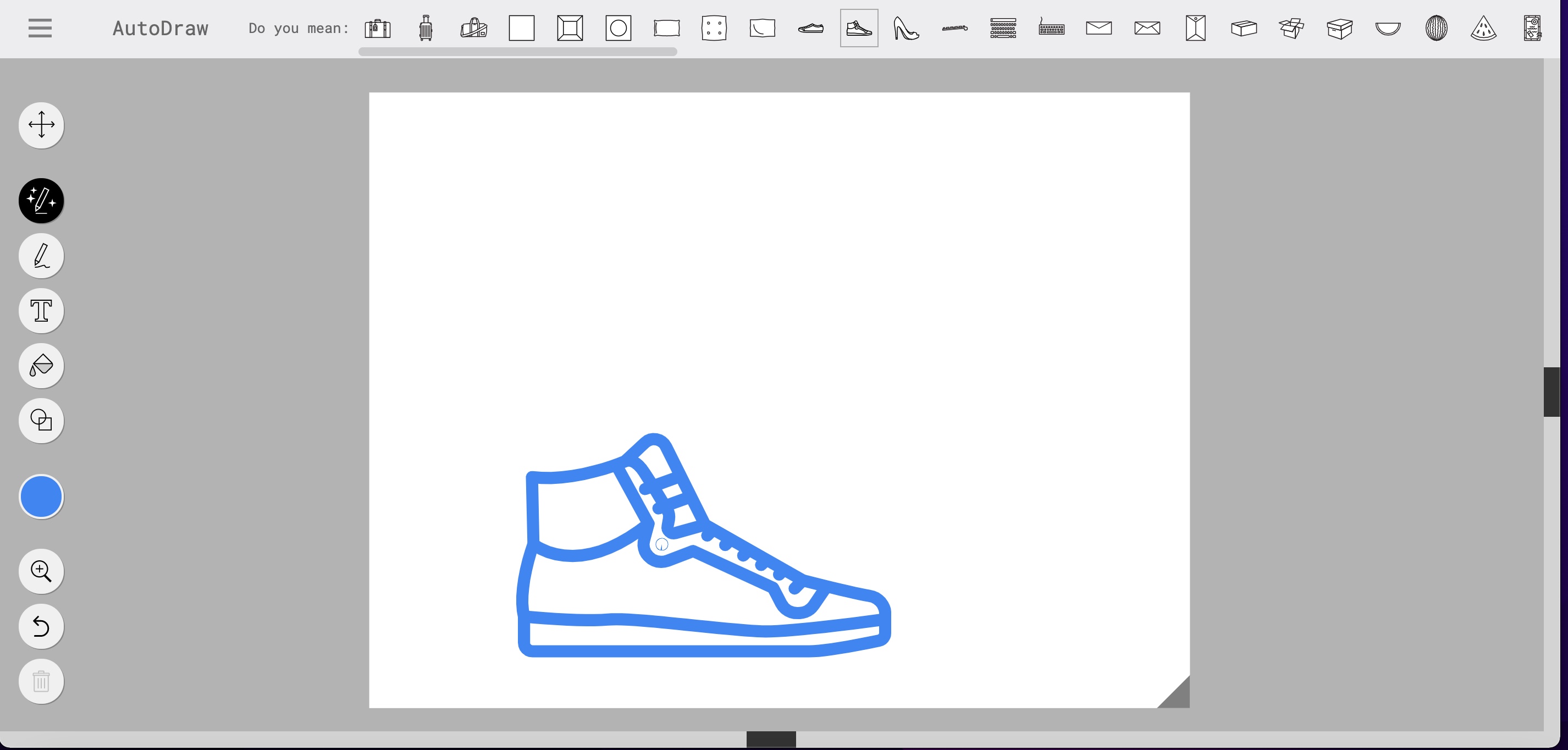Select the Move/Select tool
This screenshot has width=1568, height=750.
[x=41, y=125]
